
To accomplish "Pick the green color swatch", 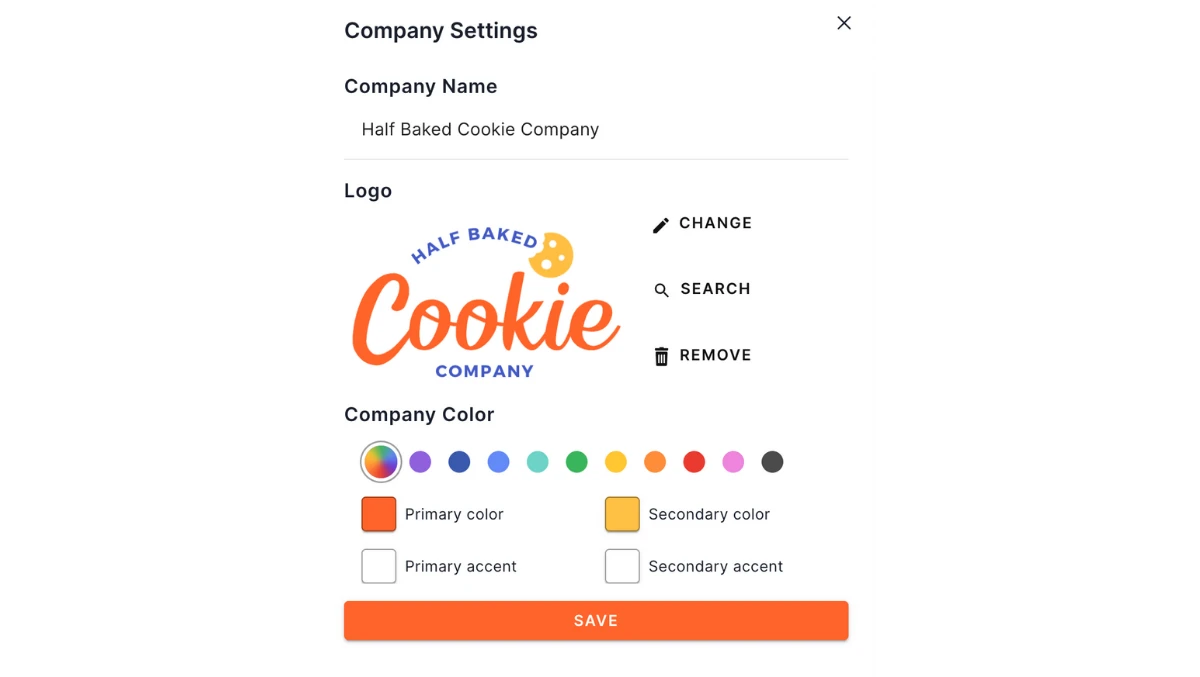I will pyautogui.click(x=576, y=462).
